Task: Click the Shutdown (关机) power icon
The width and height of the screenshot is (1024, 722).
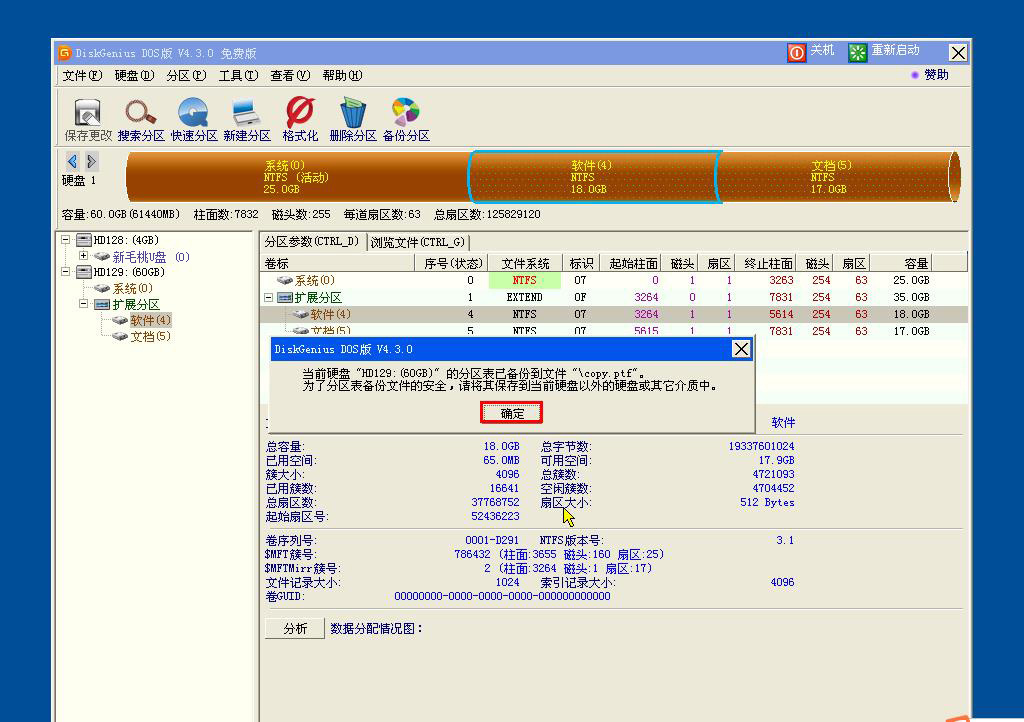Action: coord(796,52)
